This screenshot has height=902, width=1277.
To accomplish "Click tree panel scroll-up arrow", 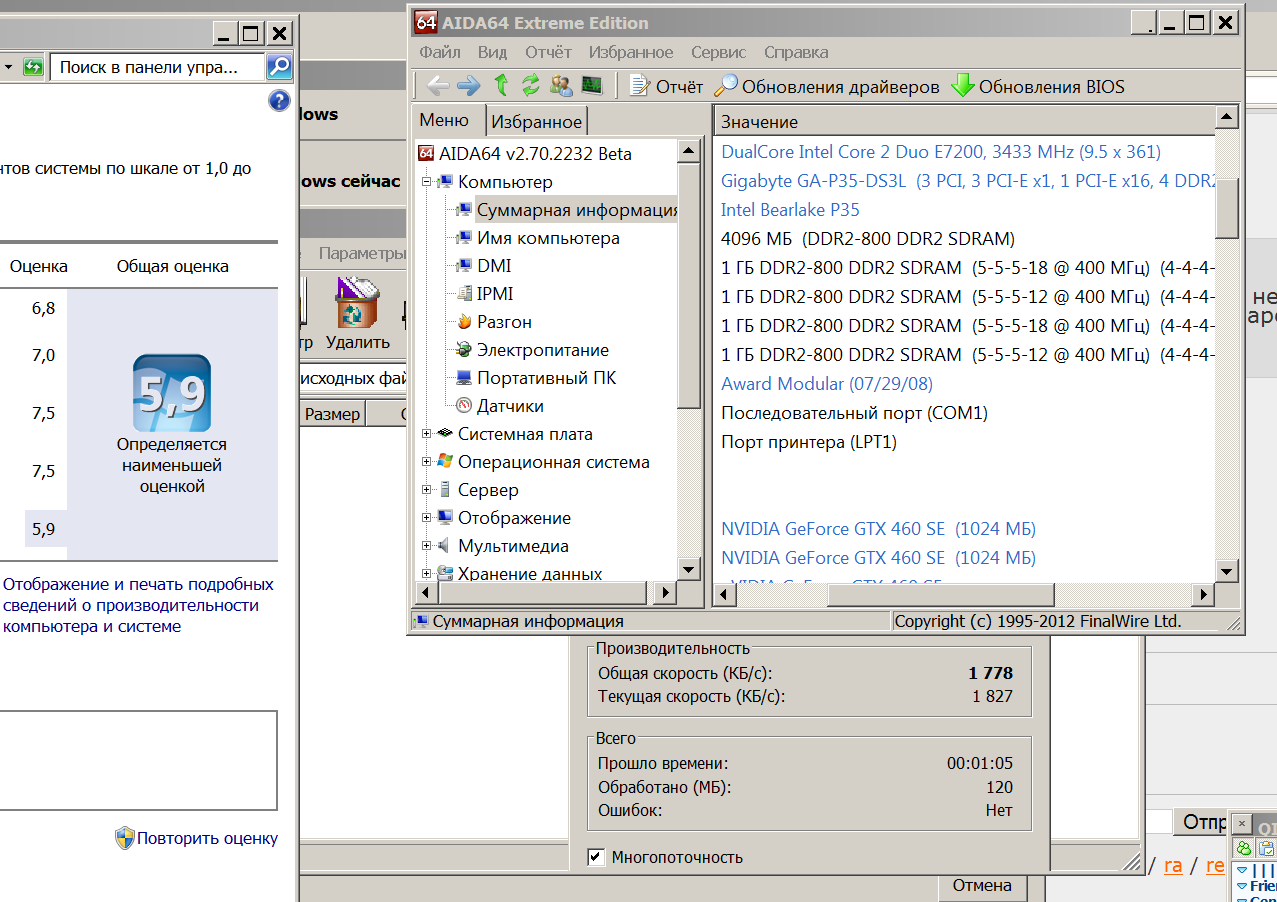I will pyautogui.click(x=689, y=151).
